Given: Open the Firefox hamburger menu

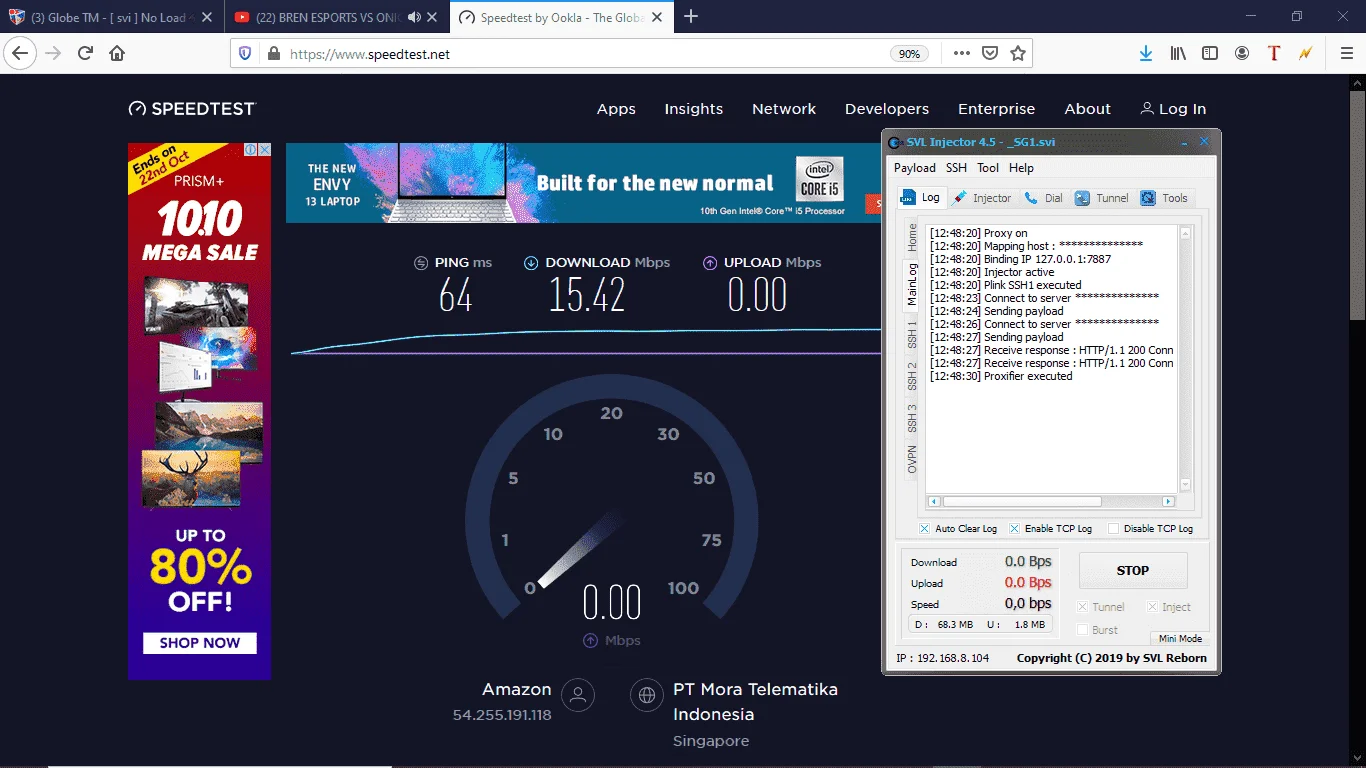Looking at the screenshot, I should click(1346, 54).
